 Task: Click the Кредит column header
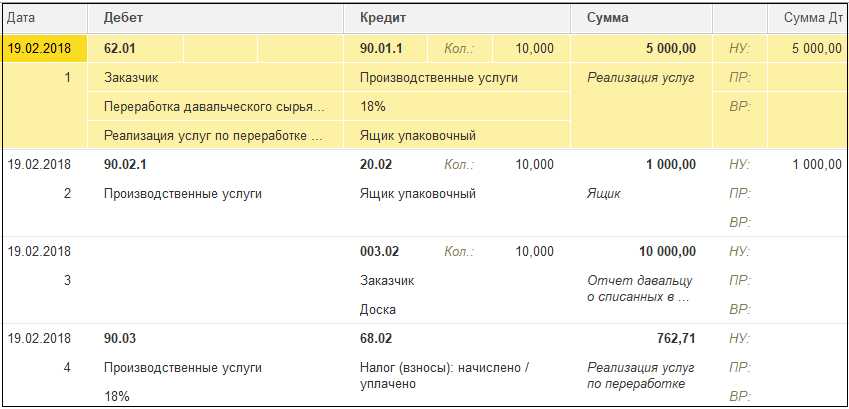click(x=457, y=18)
